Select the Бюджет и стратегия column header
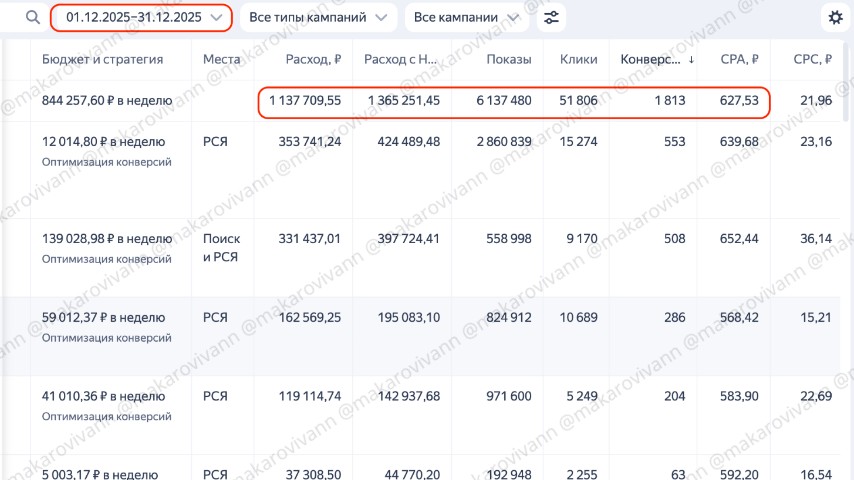This screenshot has height=480, width=854. coord(102,60)
